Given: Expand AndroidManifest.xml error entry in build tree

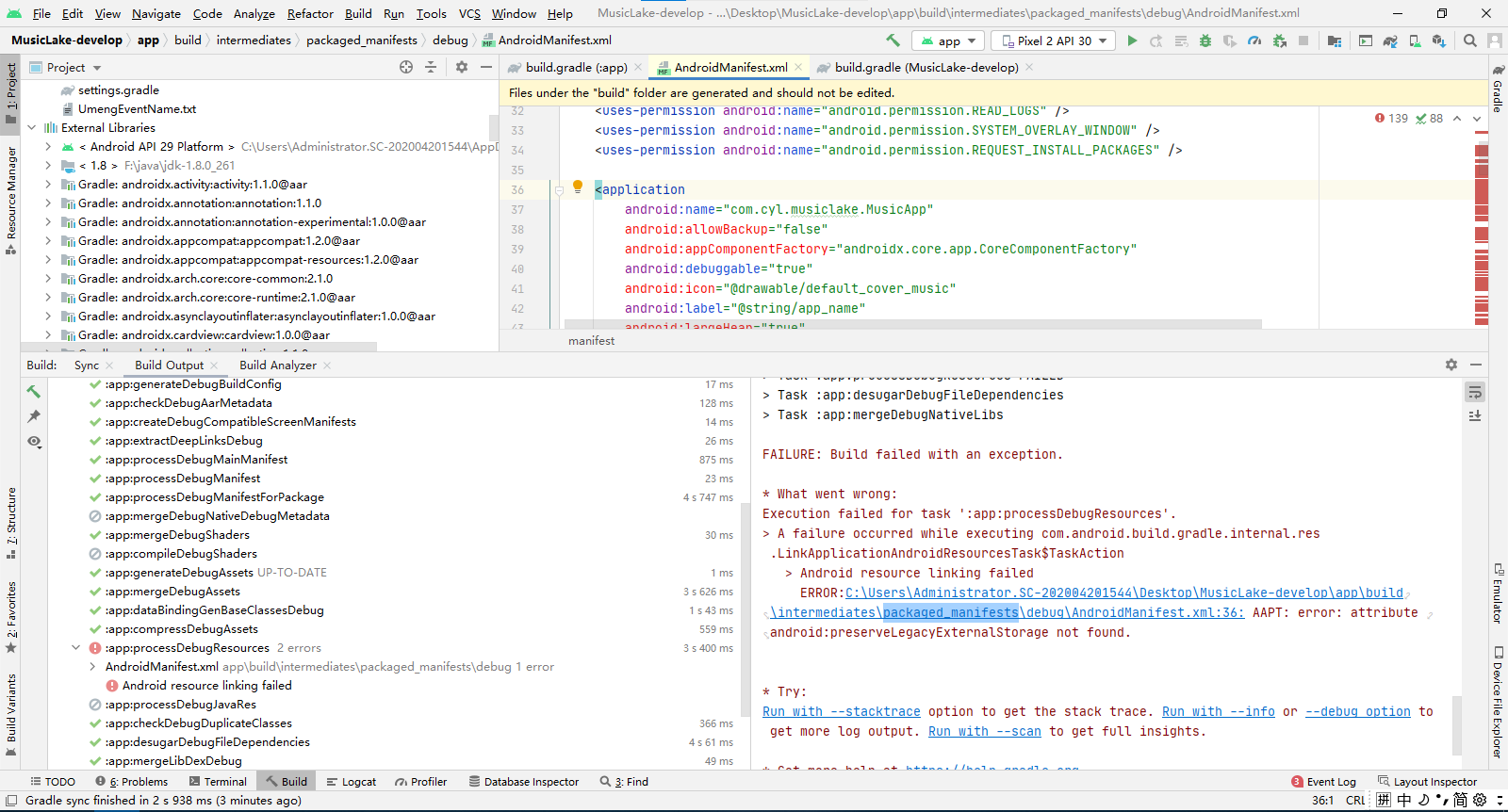Looking at the screenshot, I should tap(92, 667).
